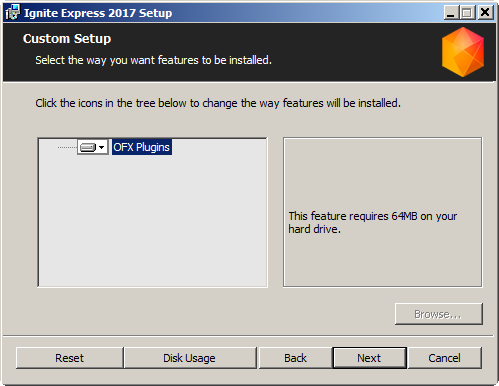Click the Reset button
The width and height of the screenshot is (499, 386).
69,358
